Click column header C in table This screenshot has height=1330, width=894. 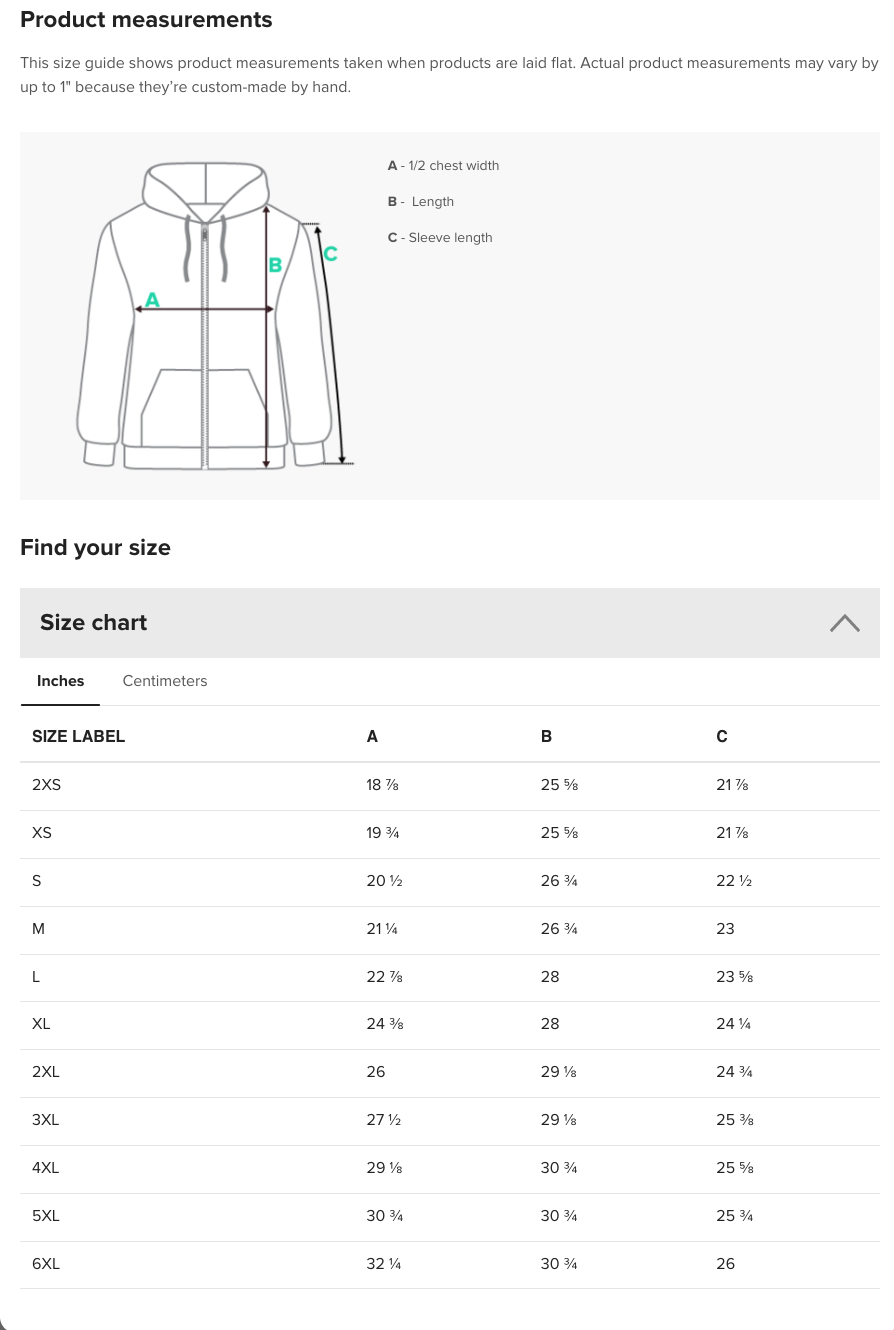[722, 736]
